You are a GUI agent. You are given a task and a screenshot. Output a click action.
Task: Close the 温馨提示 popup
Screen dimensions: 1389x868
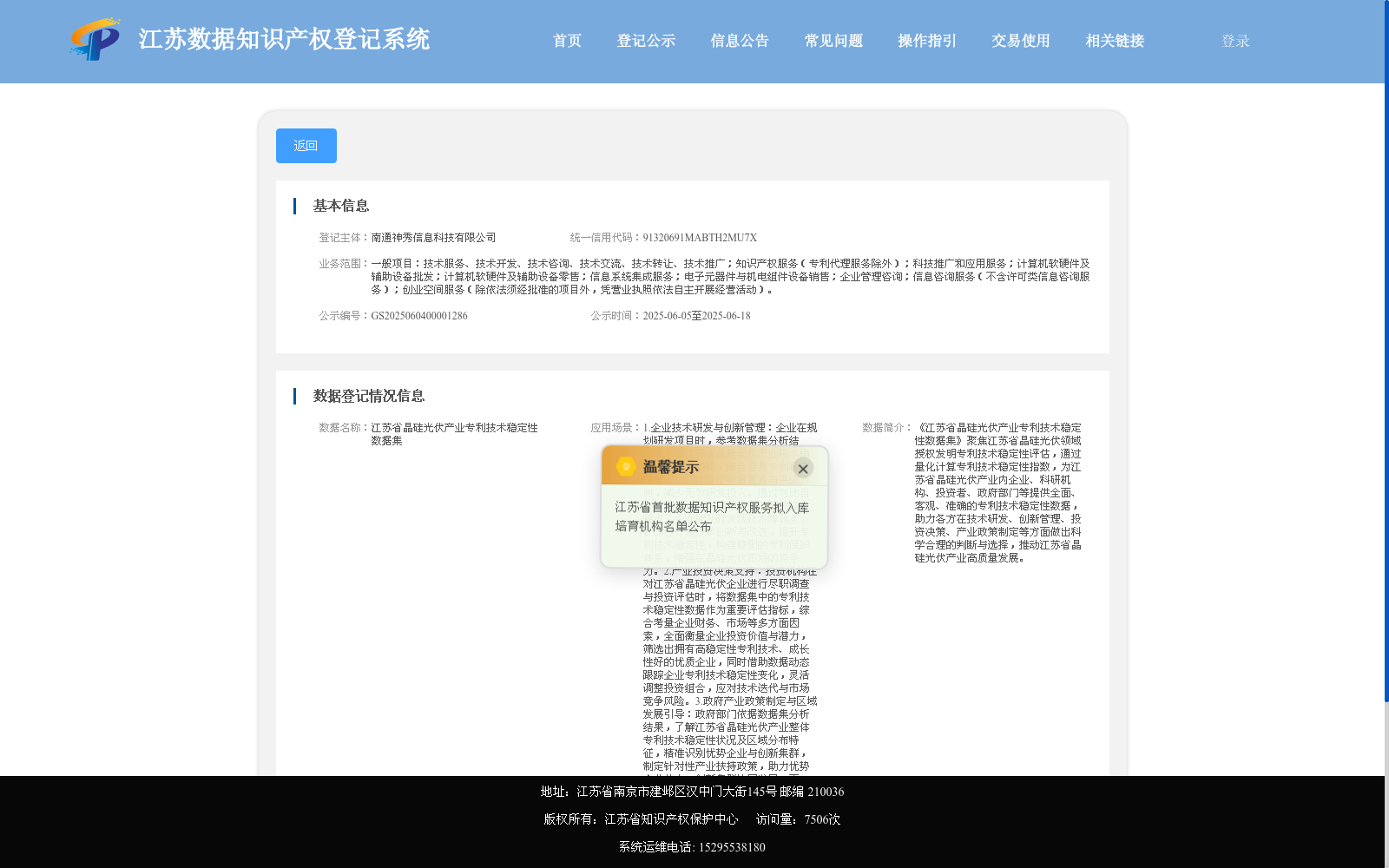coord(803,469)
